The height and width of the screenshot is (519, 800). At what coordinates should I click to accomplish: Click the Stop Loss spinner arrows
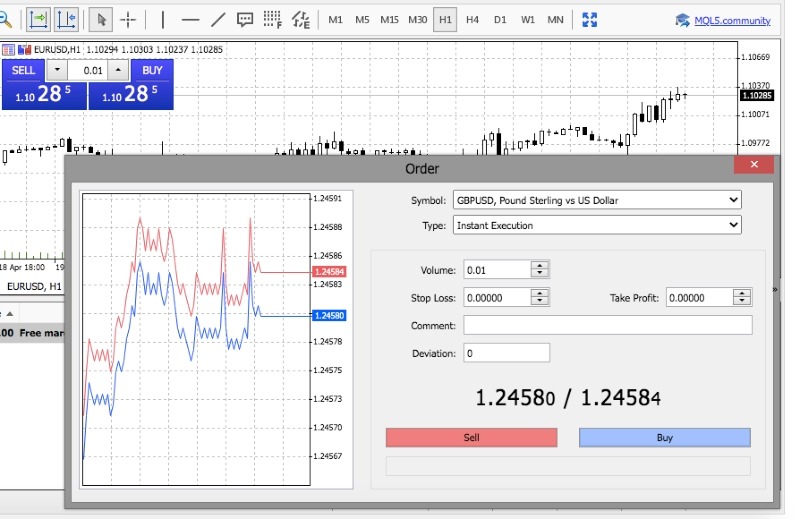[539, 297]
